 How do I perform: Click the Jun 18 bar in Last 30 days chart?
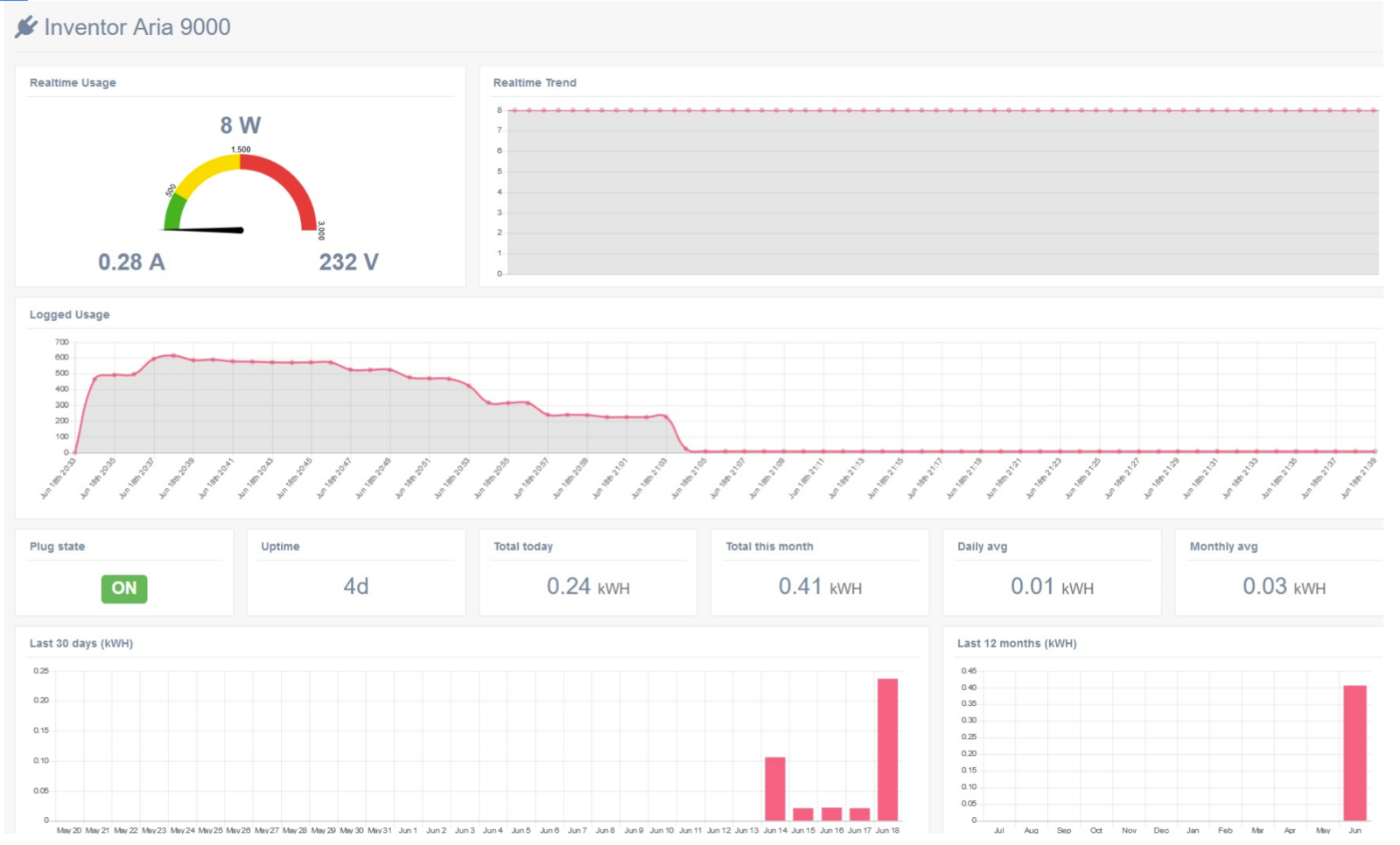tap(887, 750)
